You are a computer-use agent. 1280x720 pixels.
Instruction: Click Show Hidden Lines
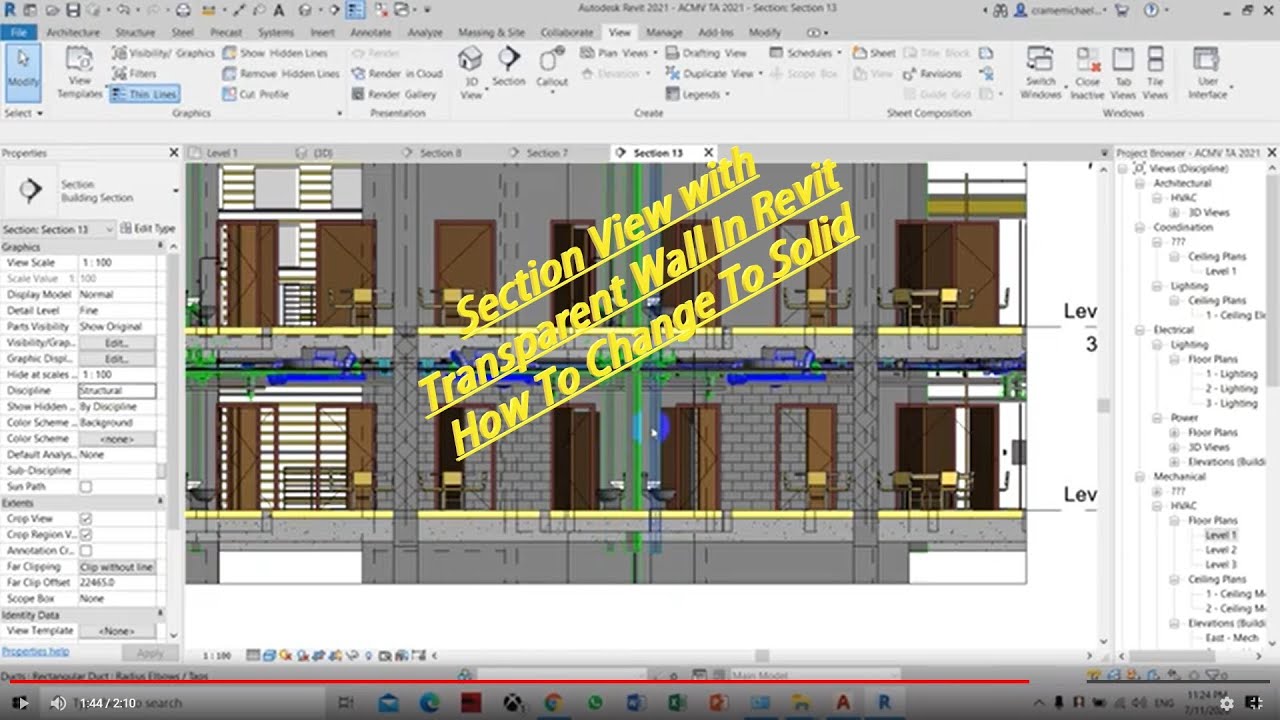click(275, 53)
